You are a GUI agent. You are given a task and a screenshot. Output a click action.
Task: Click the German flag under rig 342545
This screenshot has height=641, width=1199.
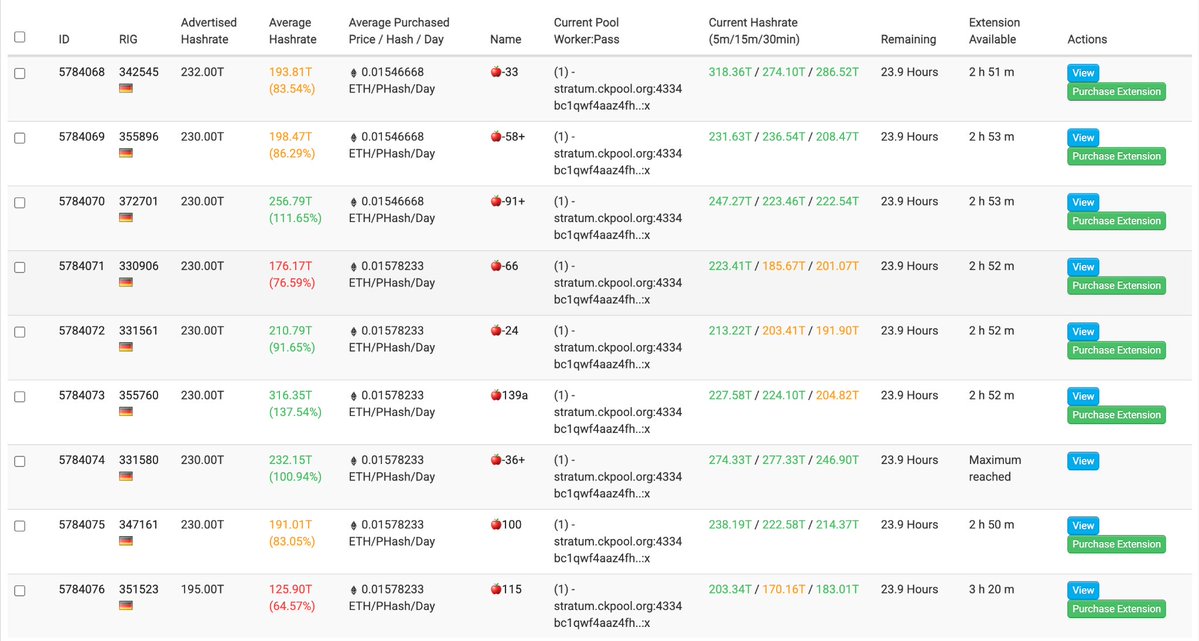(x=125, y=89)
